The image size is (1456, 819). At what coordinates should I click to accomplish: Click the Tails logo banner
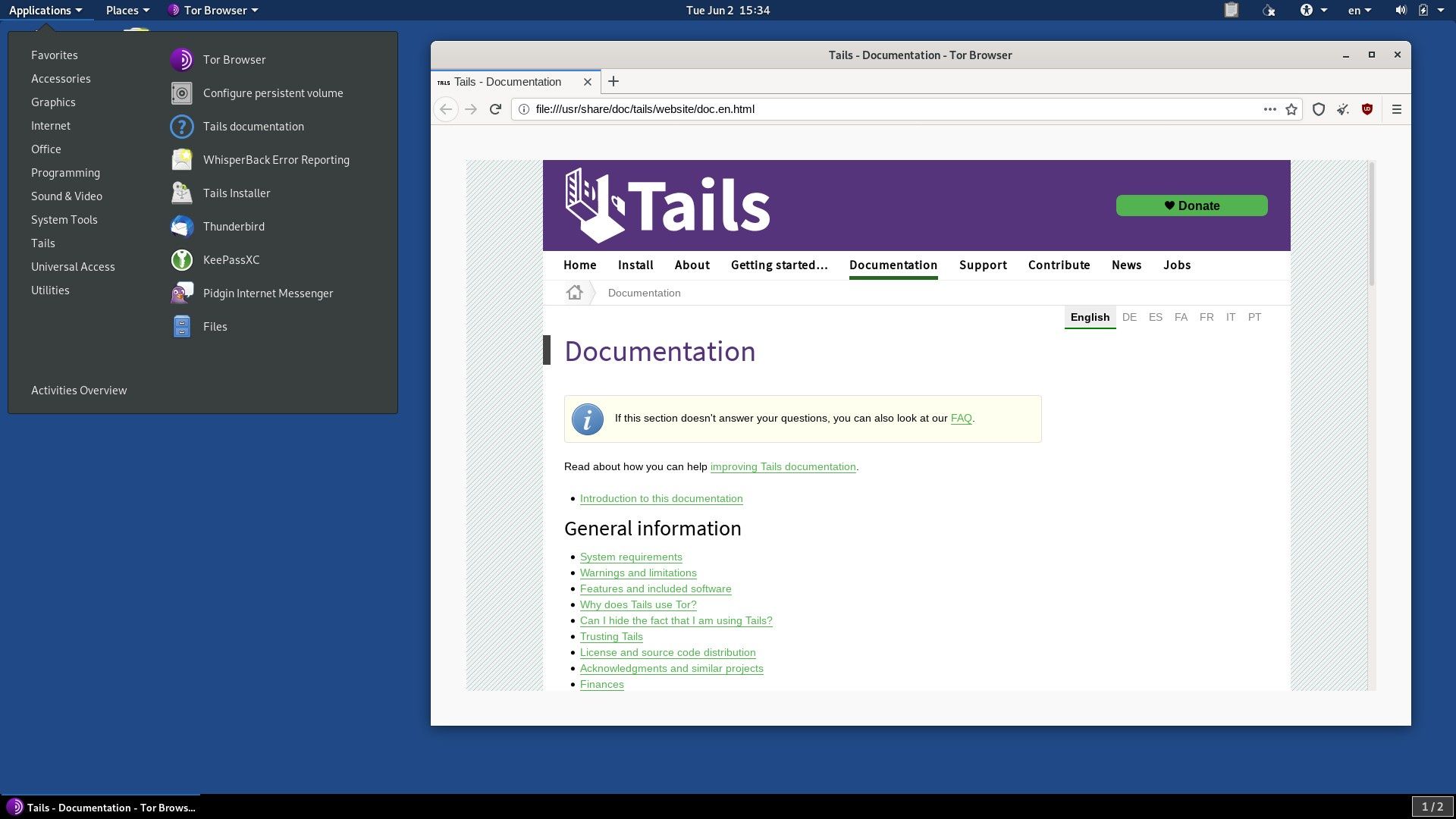667,205
